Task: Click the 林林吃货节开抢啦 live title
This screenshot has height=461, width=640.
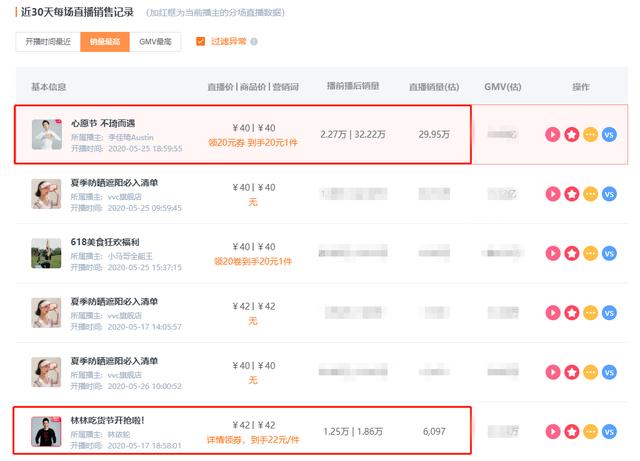Action: click(x=107, y=420)
